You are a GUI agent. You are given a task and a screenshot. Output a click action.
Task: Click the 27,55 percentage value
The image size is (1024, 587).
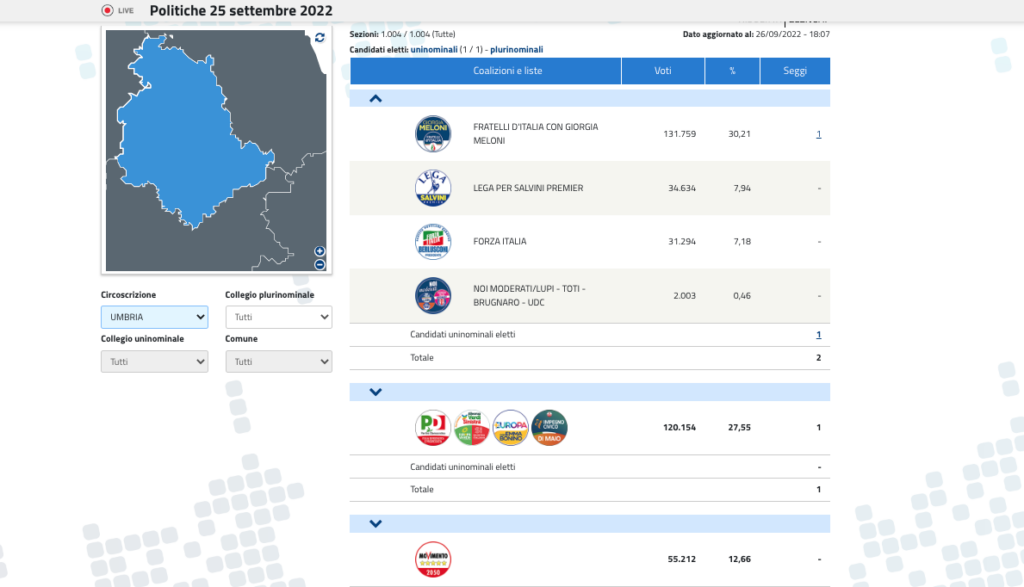coord(739,428)
